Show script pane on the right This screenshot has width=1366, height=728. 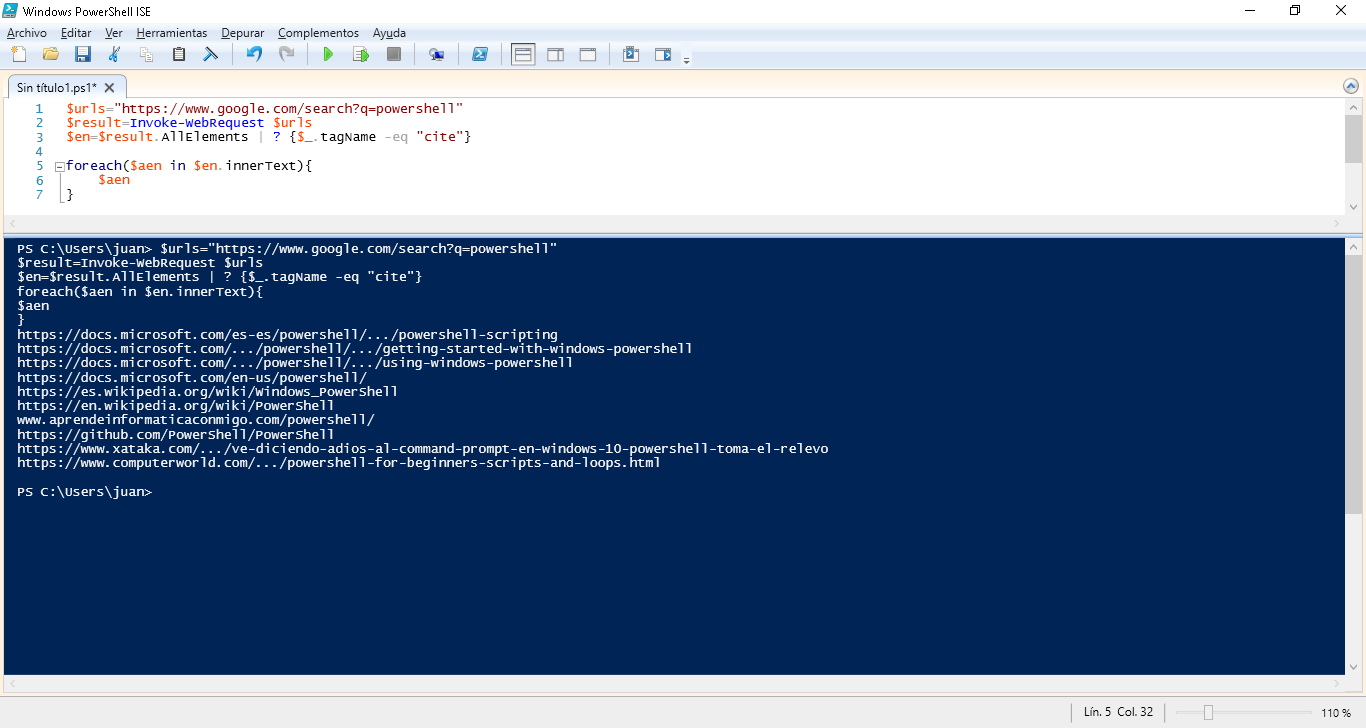click(x=555, y=54)
